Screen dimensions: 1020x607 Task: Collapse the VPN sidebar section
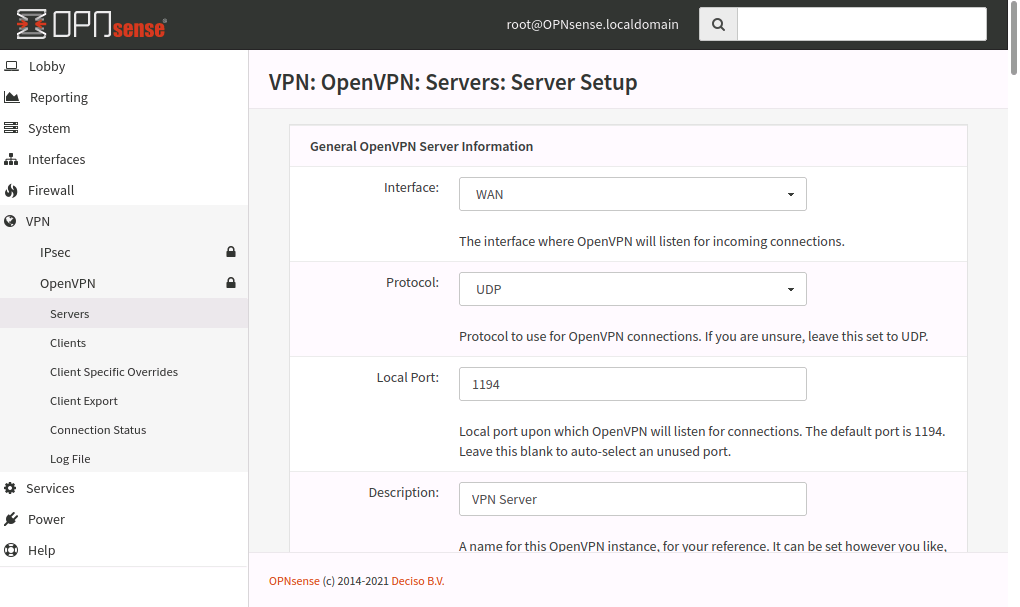coord(38,221)
